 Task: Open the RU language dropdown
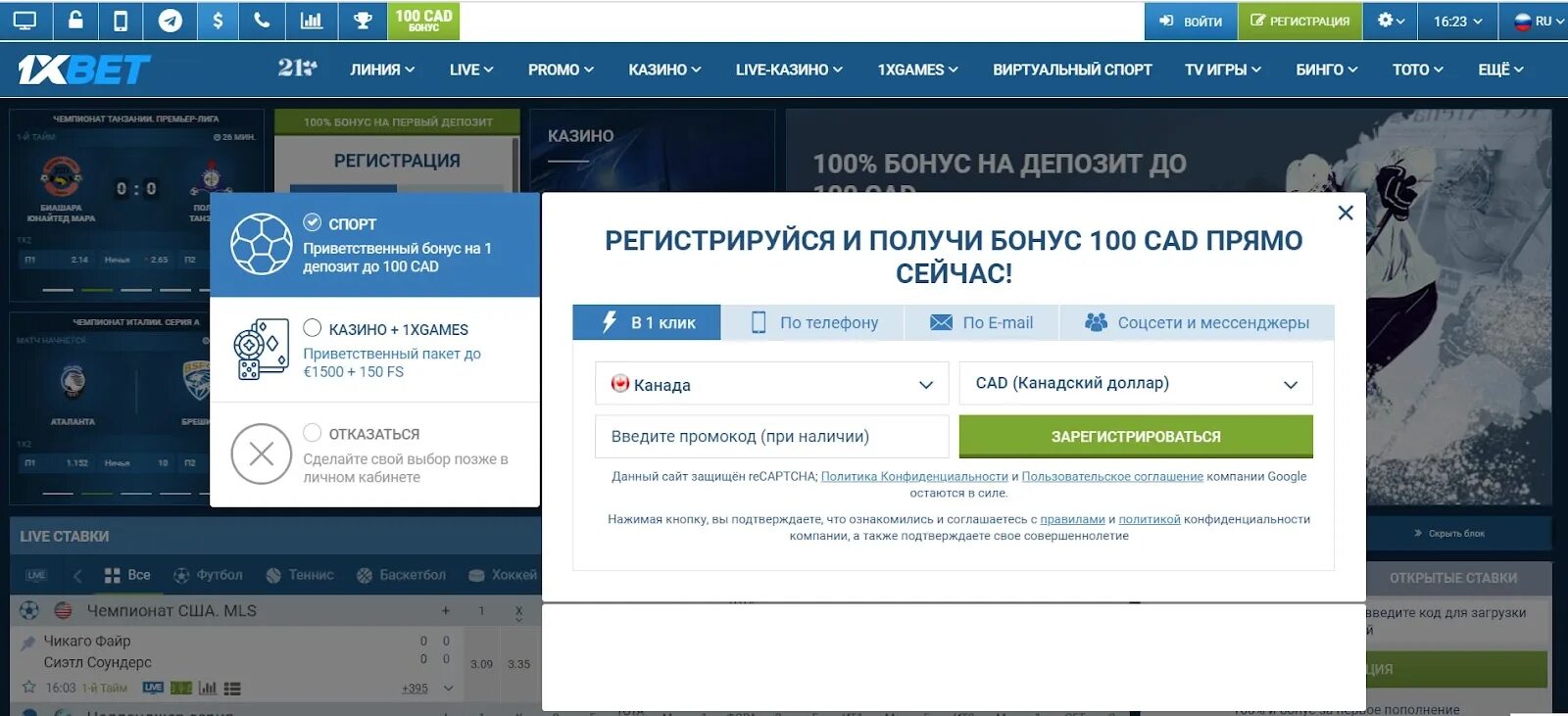click(1539, 21)
